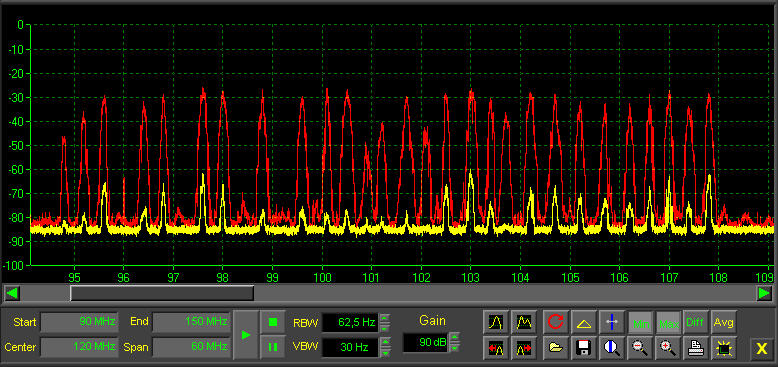The height and width of the screenshot is (367, 778).
Task: Click the Span field 60 MHz
Action: [x=191, y=347]
